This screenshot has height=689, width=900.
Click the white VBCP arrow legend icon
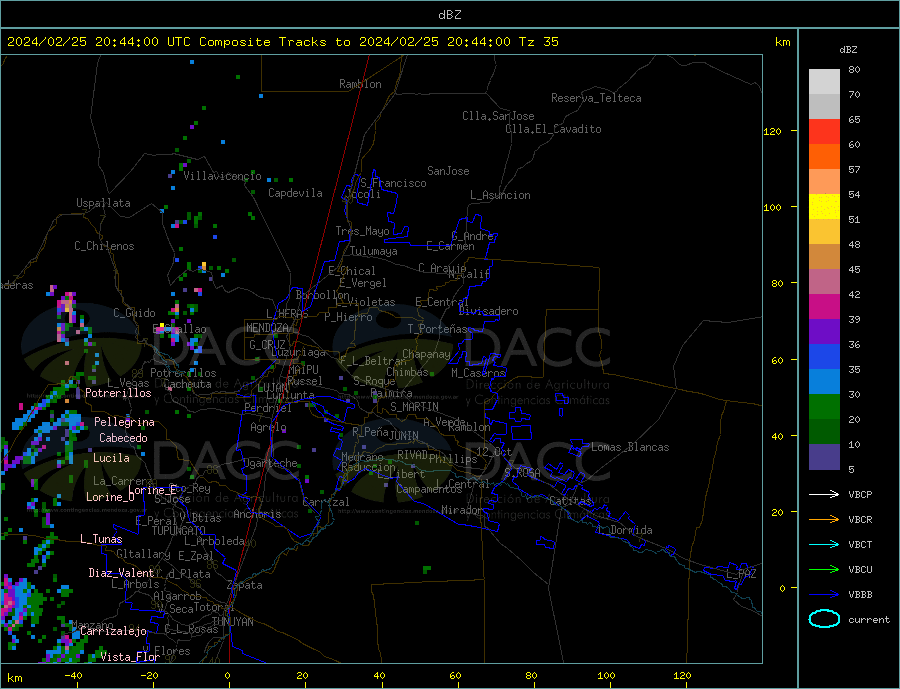[824, 494]
